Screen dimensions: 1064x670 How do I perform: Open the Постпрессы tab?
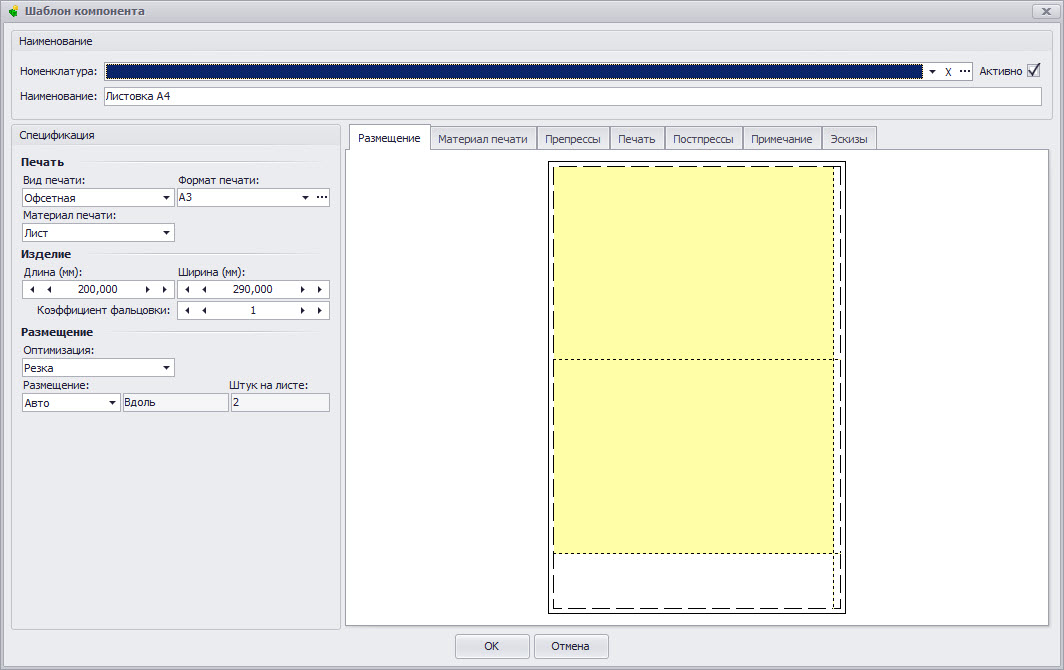click(x=703, y=139)
